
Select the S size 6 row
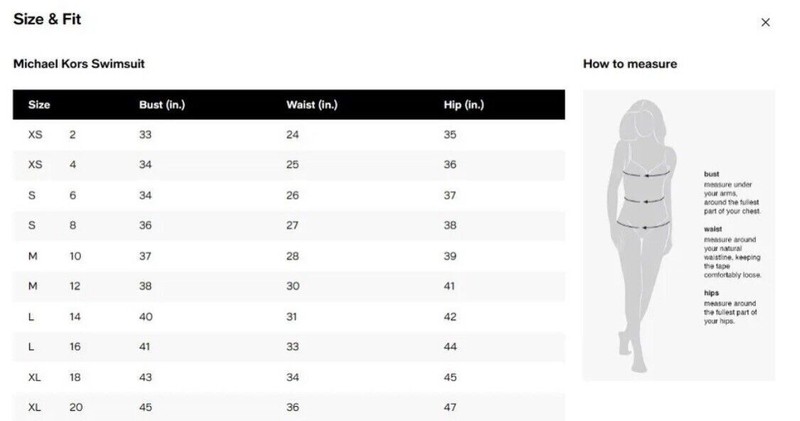pos(289,195)
